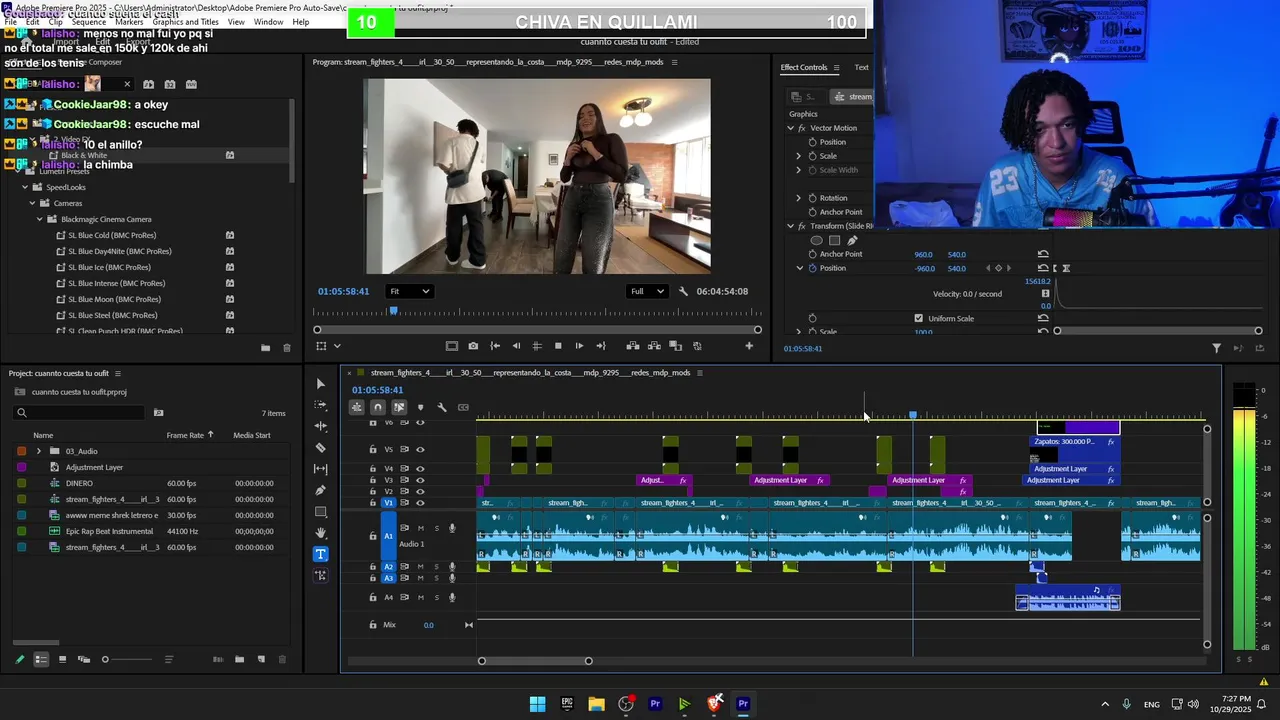Image resolution: width=1280 pixels, height=720 pixels.
Task: Stop playback in Program Monitor
Action: (x=558, y=346)
